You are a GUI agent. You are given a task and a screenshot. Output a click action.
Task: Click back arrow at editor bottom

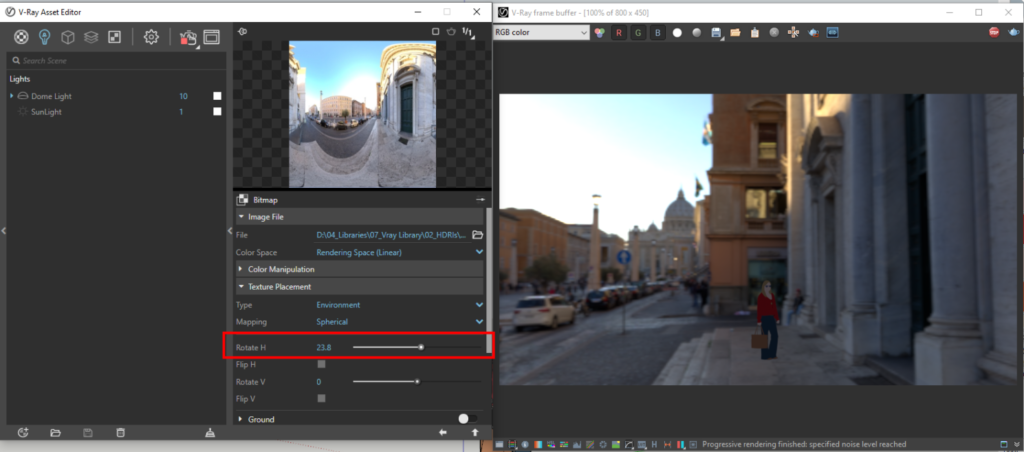(443, 432)
